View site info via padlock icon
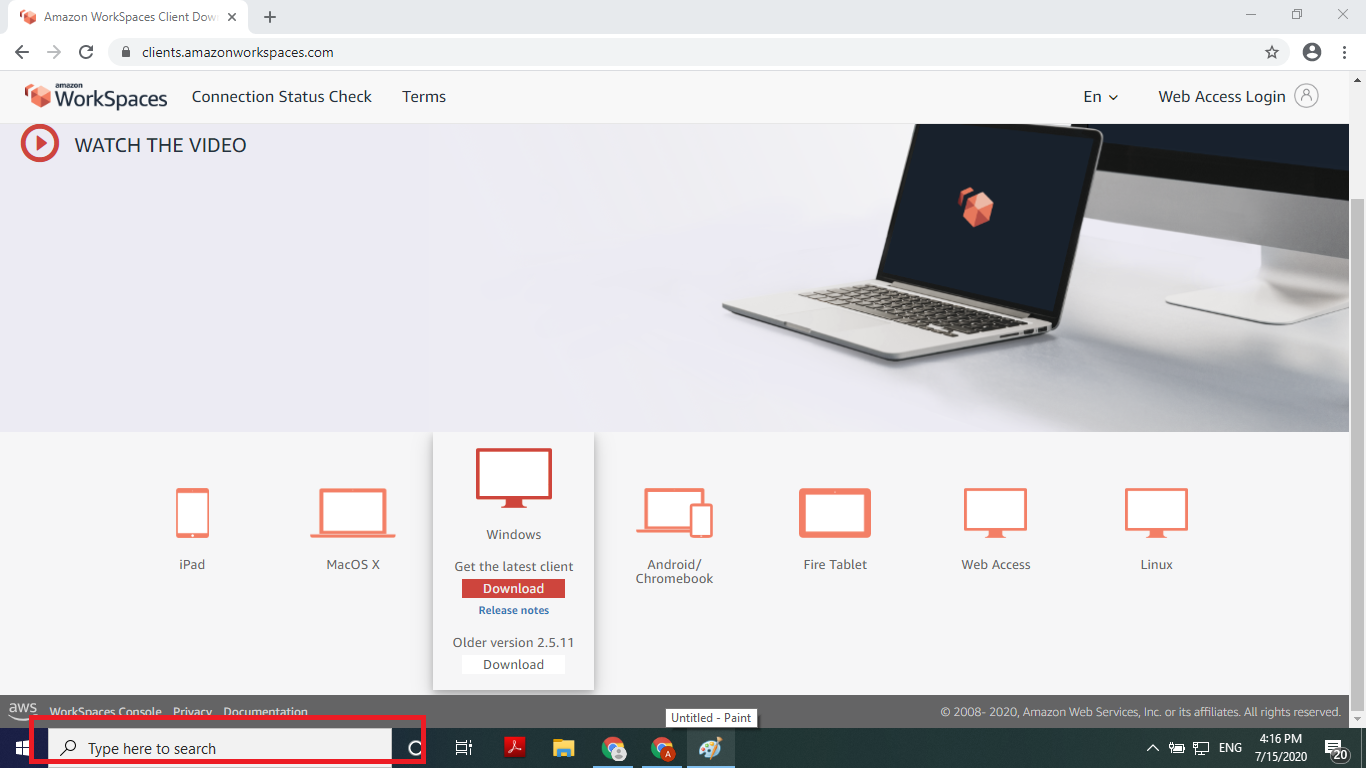 (x=125, y=52)
